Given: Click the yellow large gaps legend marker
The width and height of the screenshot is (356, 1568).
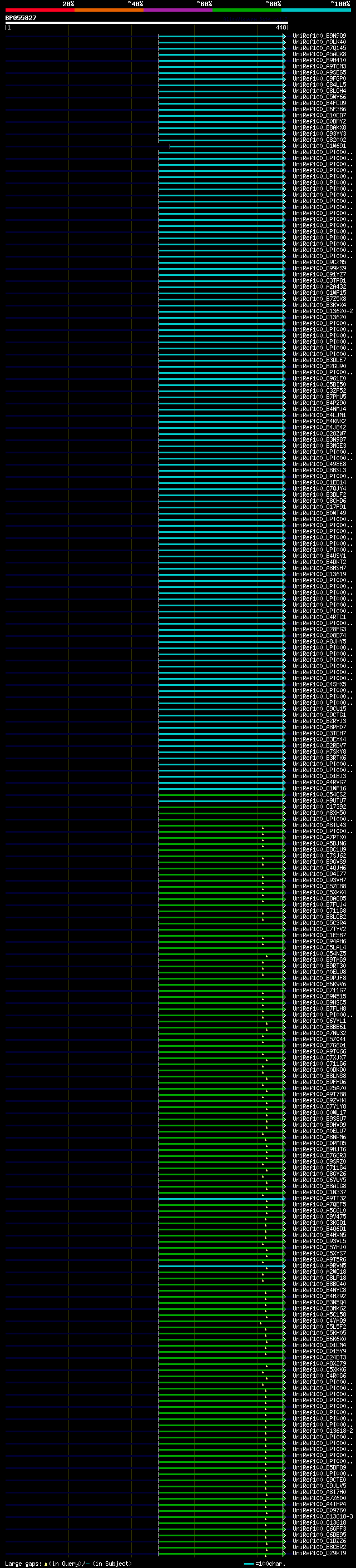Looking at the screenshot, I should click(46, 1563).
